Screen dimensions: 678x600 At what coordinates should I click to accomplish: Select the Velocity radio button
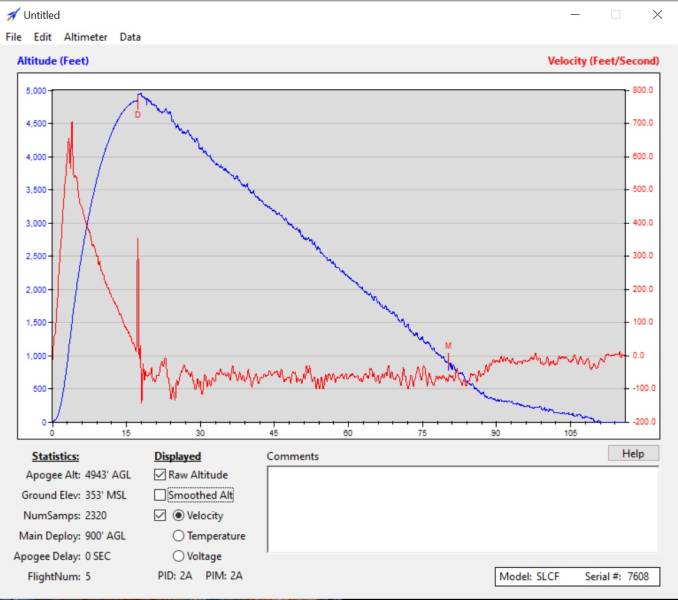coord(179,516)
